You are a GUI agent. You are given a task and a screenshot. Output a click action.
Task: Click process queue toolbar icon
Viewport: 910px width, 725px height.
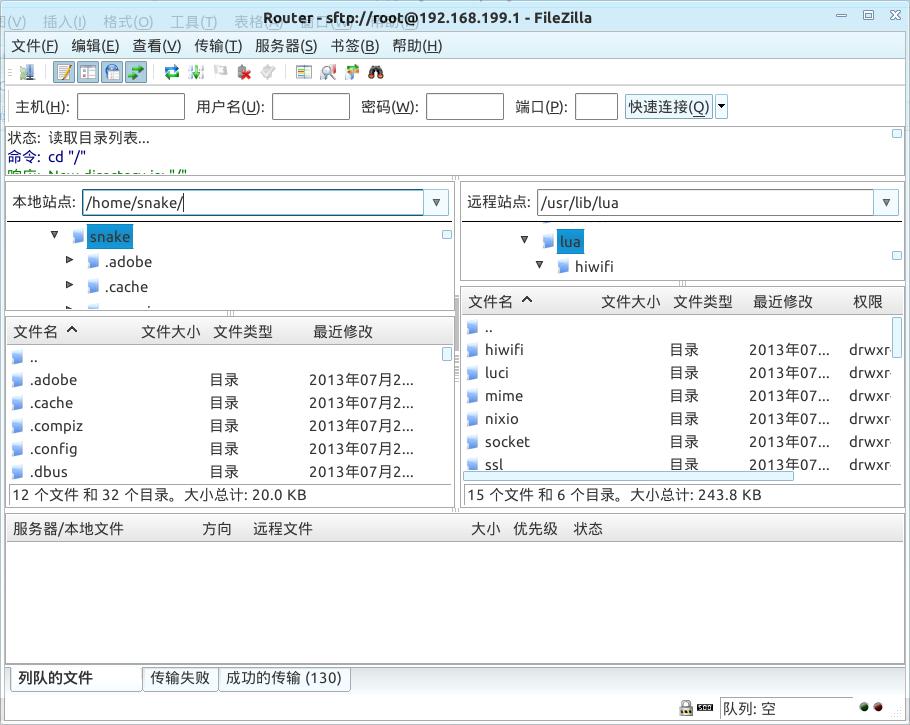pos(196,72)
